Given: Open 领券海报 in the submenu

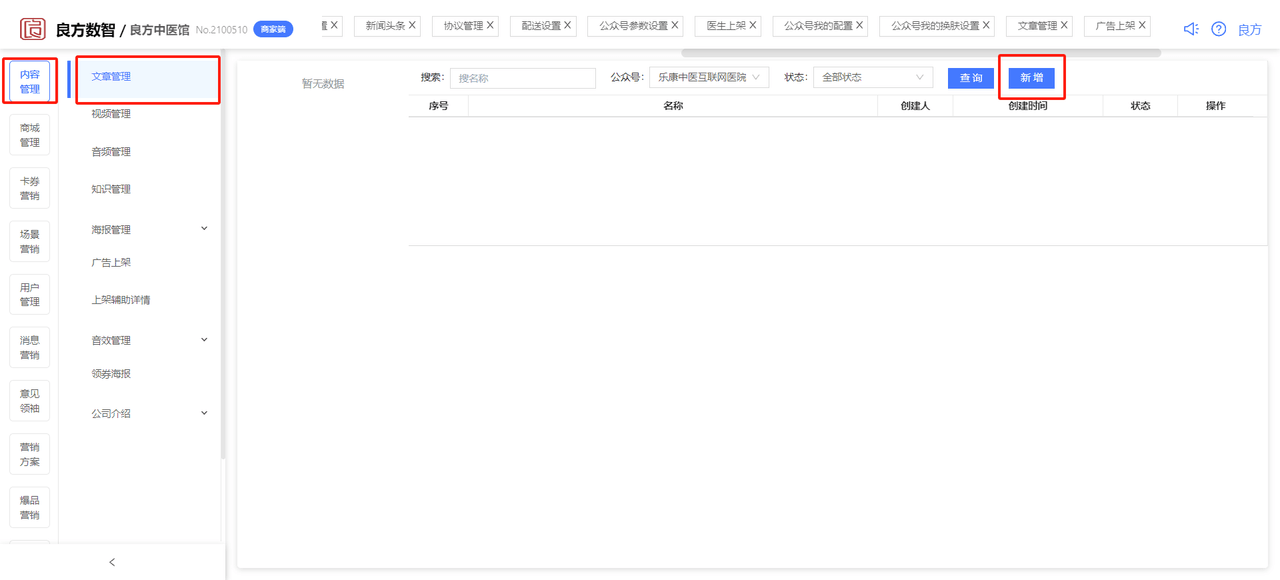Looking at the screenshot, I should click(111, 374).
